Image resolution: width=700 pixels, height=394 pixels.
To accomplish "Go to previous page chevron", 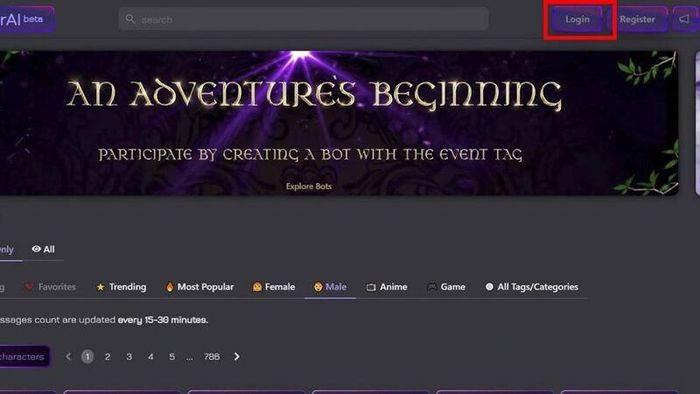I will pos(68,357).
